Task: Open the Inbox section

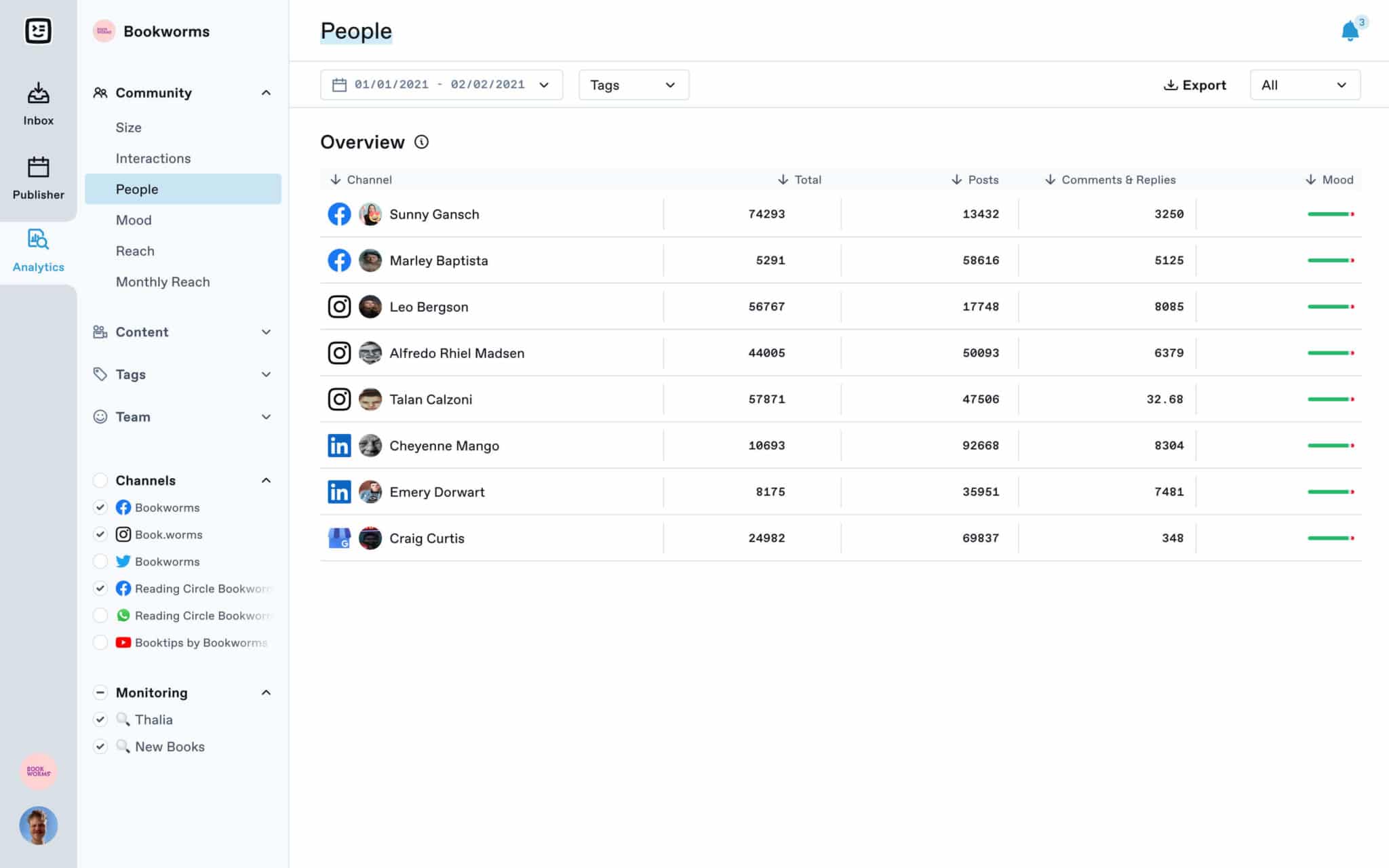Action: point(38,104)
